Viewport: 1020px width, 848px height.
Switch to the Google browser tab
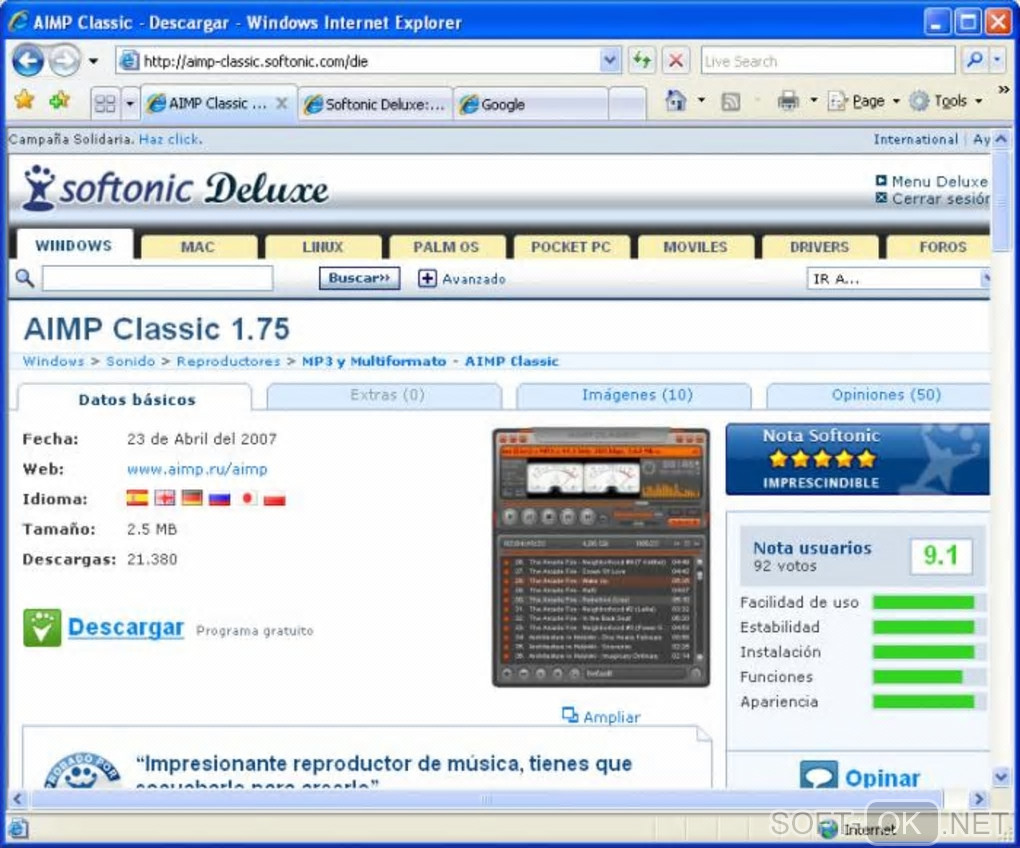[531, 104]
